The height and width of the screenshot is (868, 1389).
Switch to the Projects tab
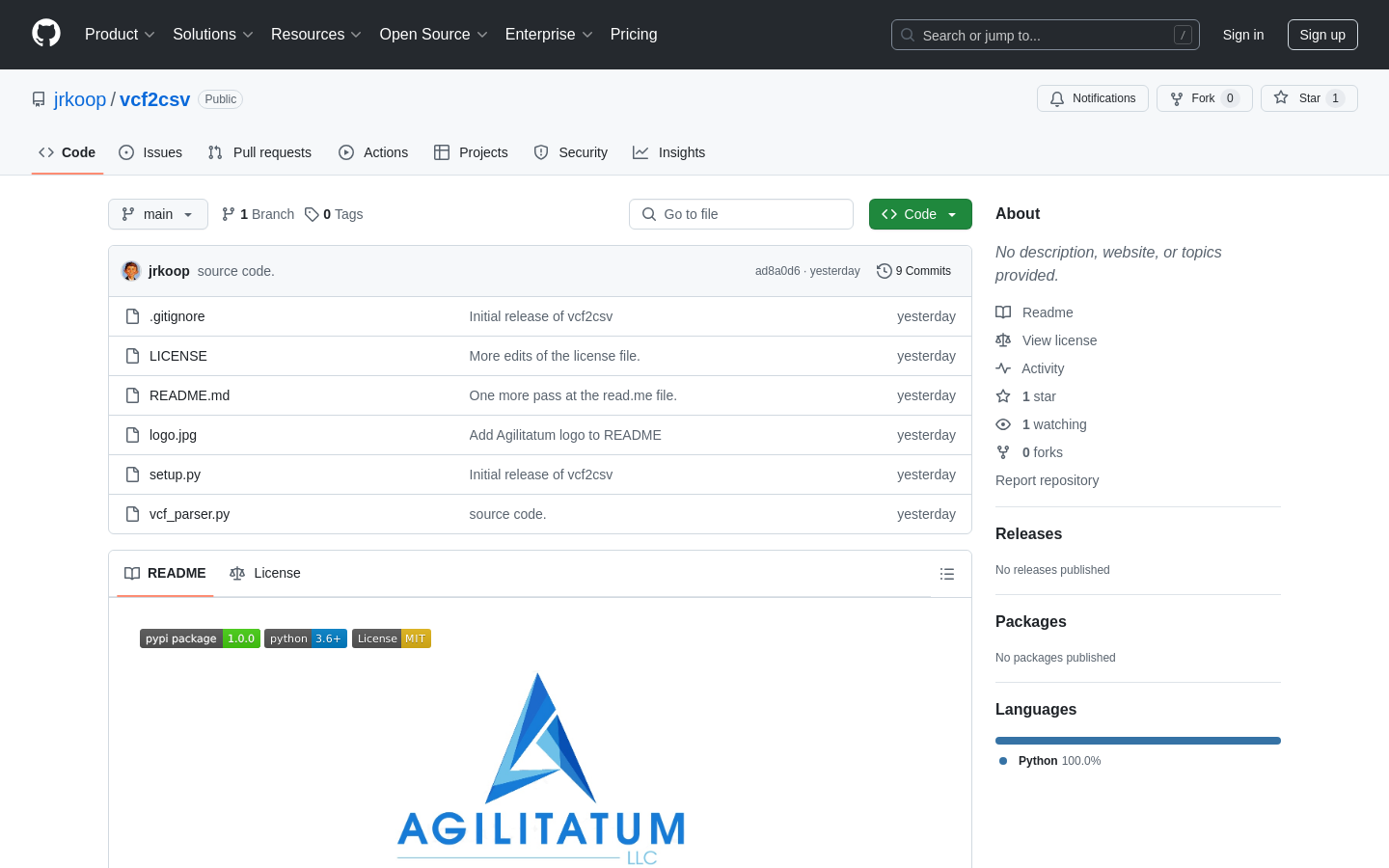[x=471, y=152]
